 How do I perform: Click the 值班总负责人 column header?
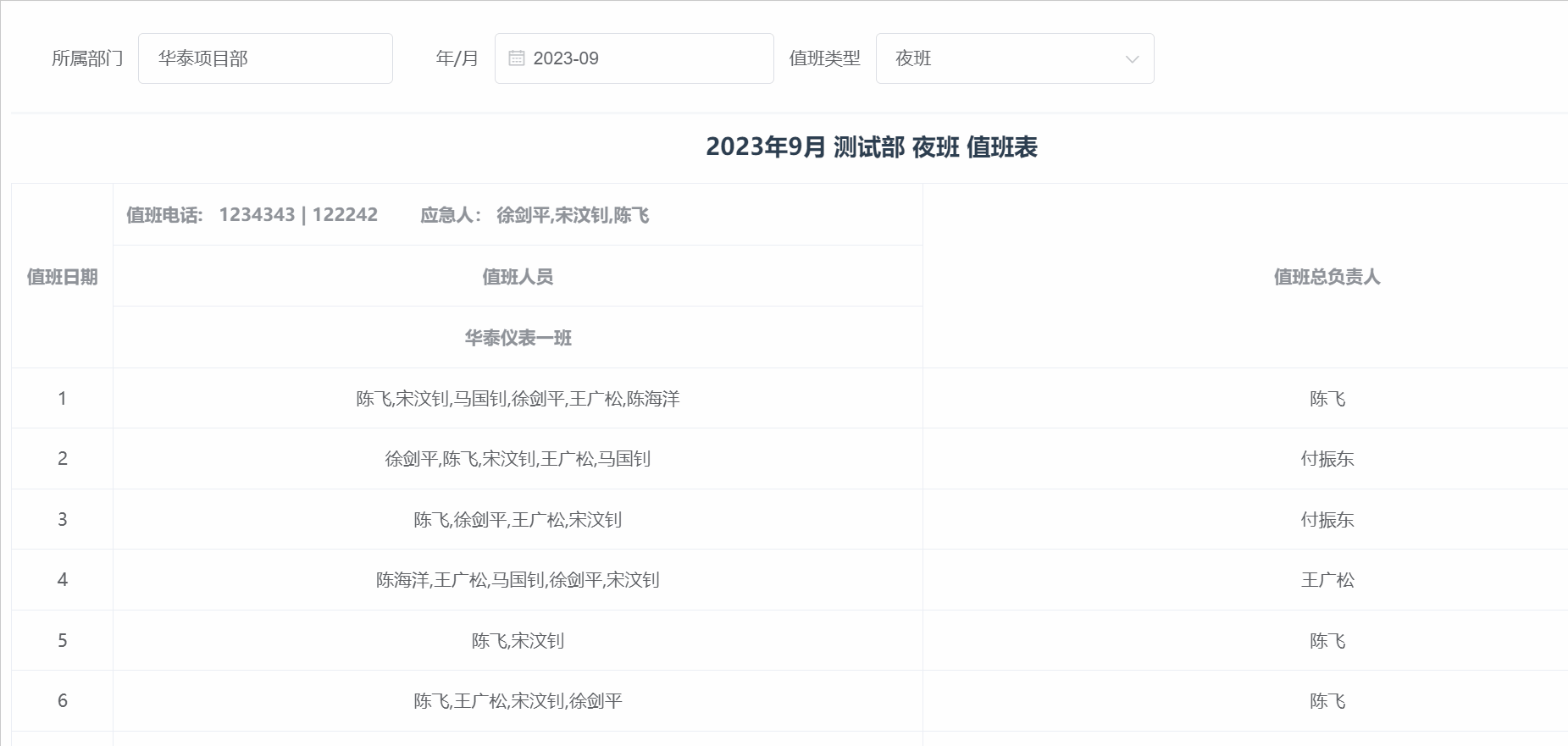1327,277
